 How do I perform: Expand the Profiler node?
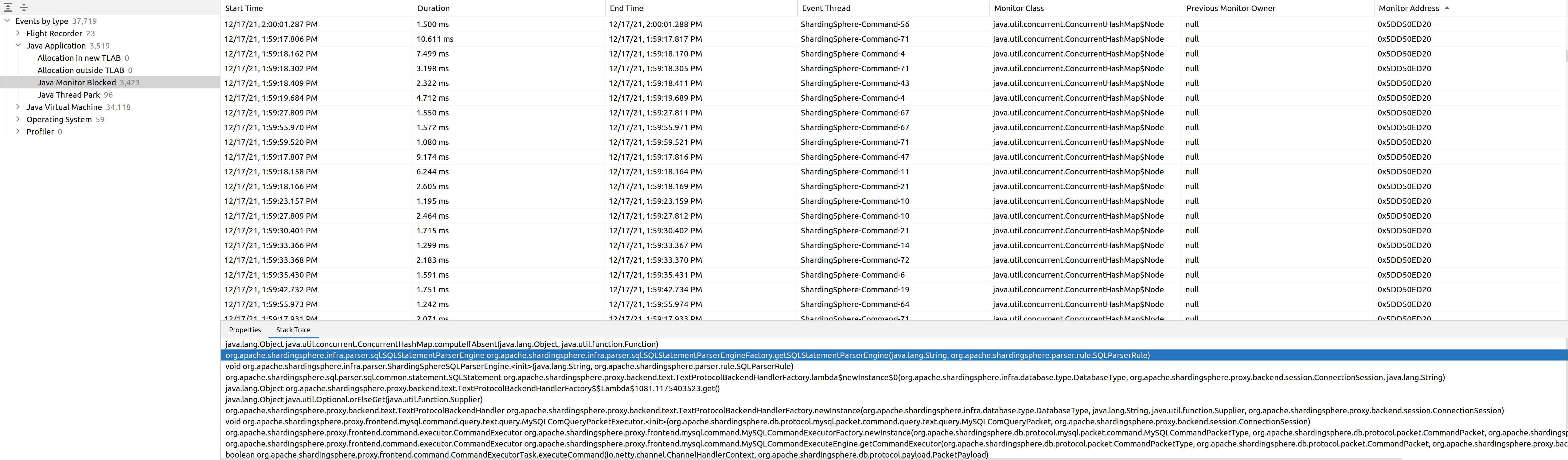tap(18, 131)
